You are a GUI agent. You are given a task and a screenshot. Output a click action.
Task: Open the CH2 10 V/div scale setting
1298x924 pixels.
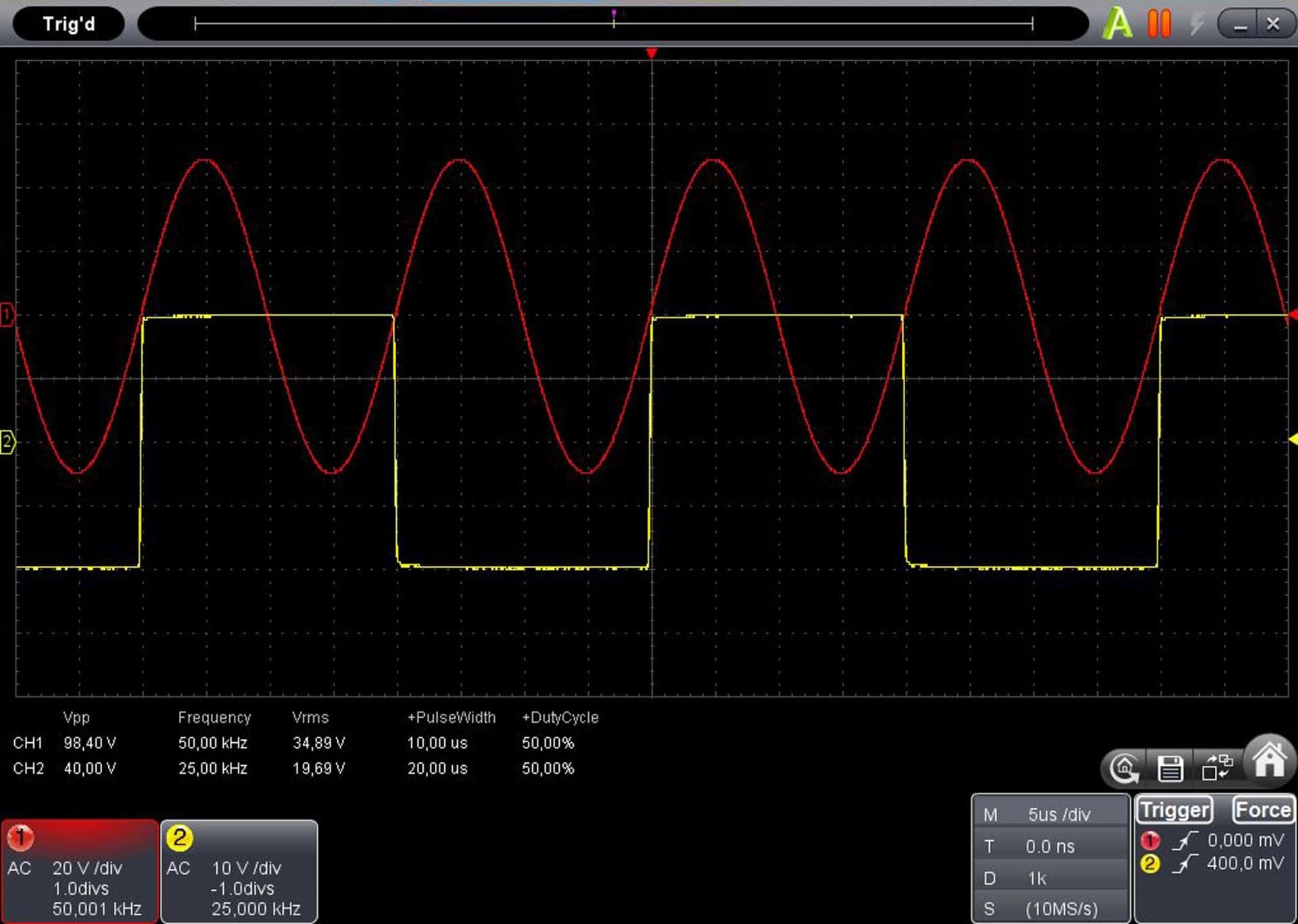pos(246,869)
